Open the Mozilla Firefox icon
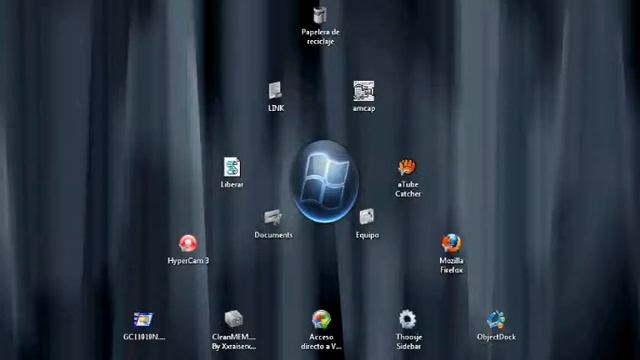640x360 pixels. (x=451, y=243)
